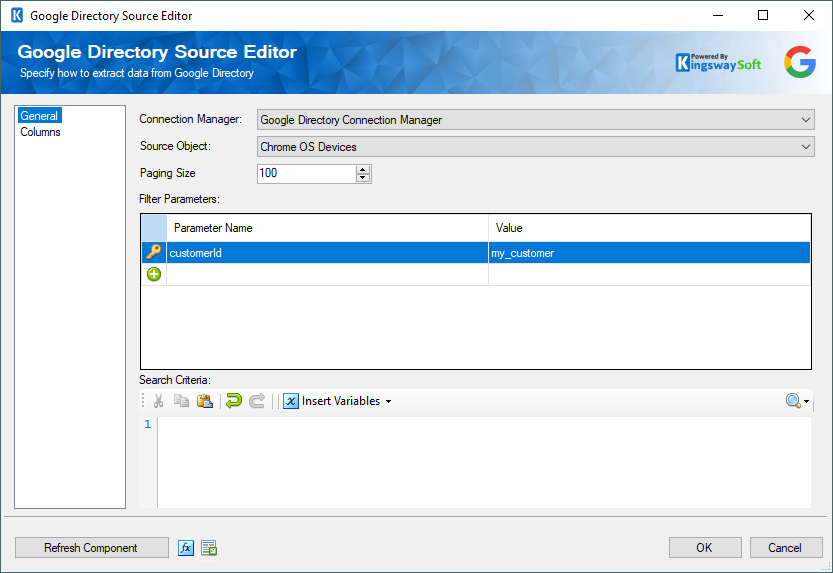The image size is (833, 573).
Task: Click the documentation table icon near Refresh
Action: pyautogui.click(x=209, y=548)
